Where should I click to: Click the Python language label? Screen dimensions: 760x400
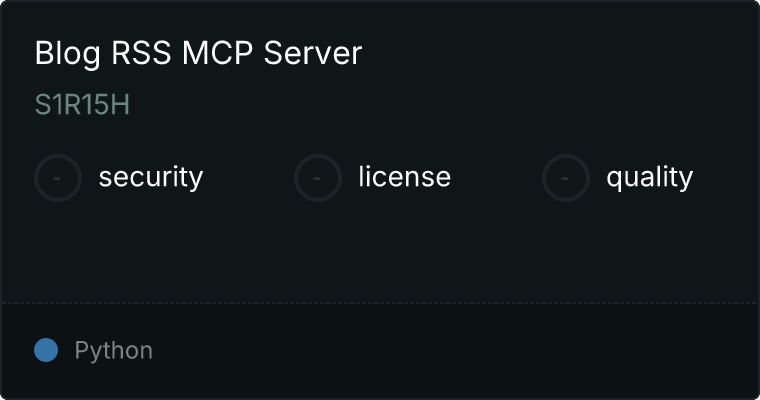113,351
